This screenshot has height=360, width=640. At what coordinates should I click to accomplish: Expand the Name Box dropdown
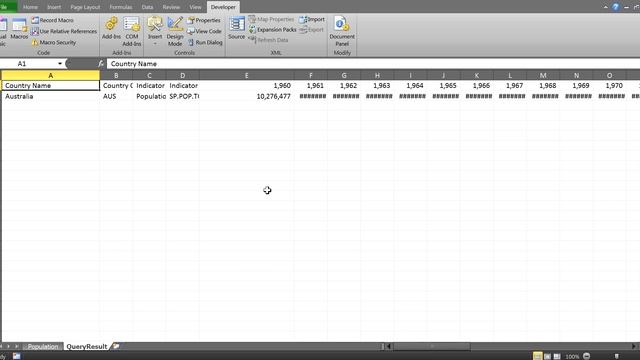(x=60, y=64)
